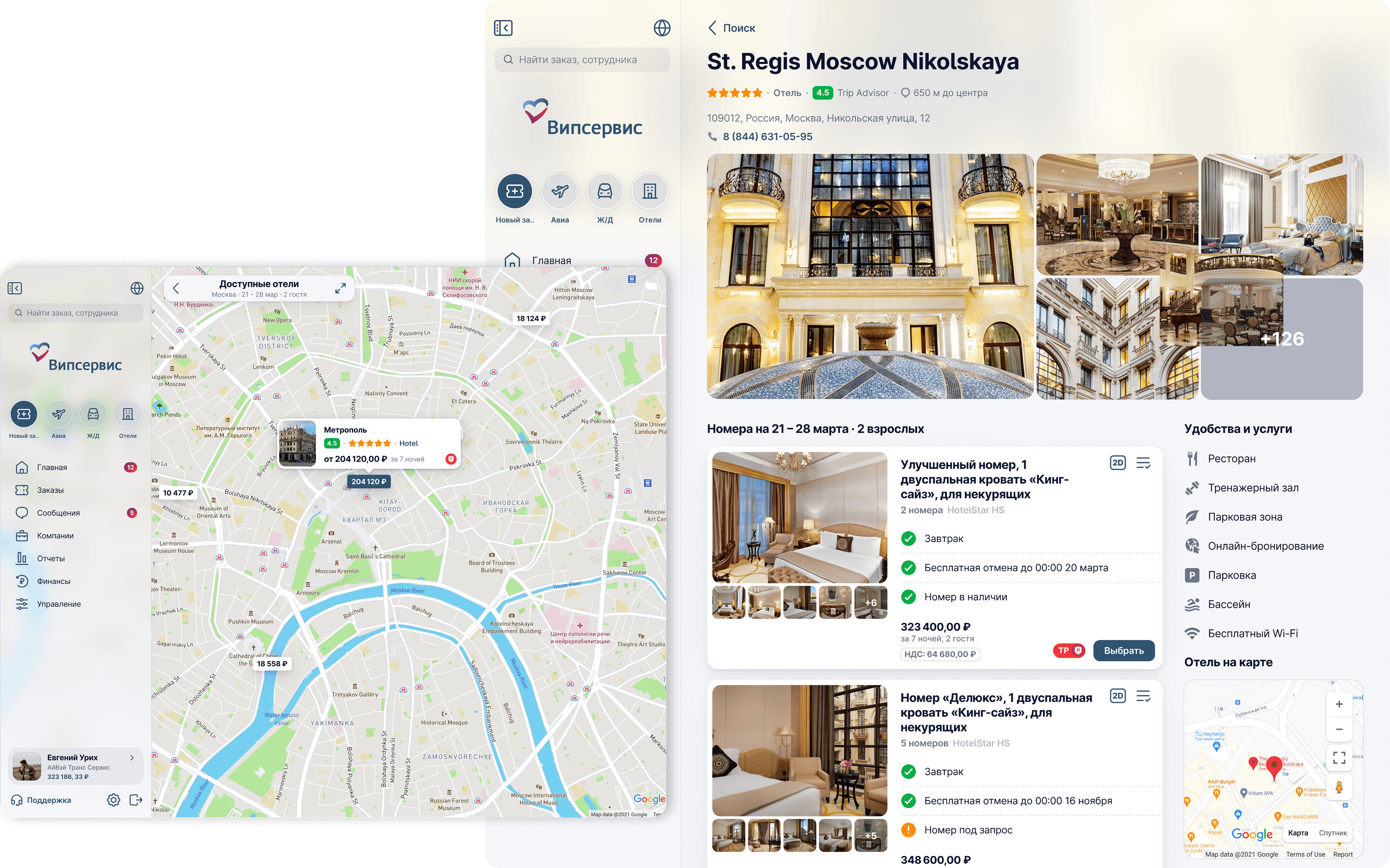Go back from 'Доступные отели' map header
1390x868 pixels.
(x=176, y=288)
